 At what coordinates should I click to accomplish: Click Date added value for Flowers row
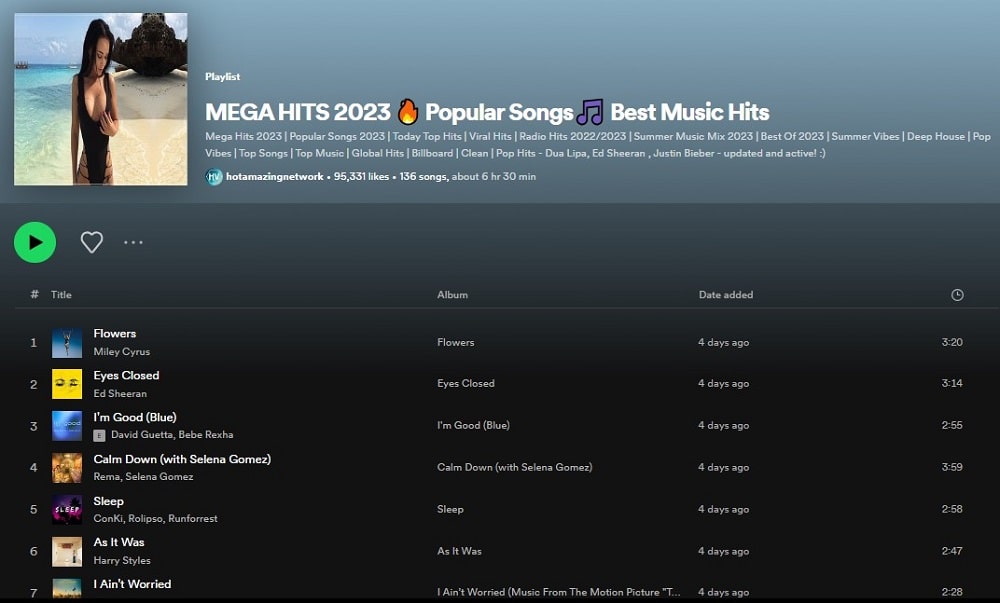tap(723, 342)
